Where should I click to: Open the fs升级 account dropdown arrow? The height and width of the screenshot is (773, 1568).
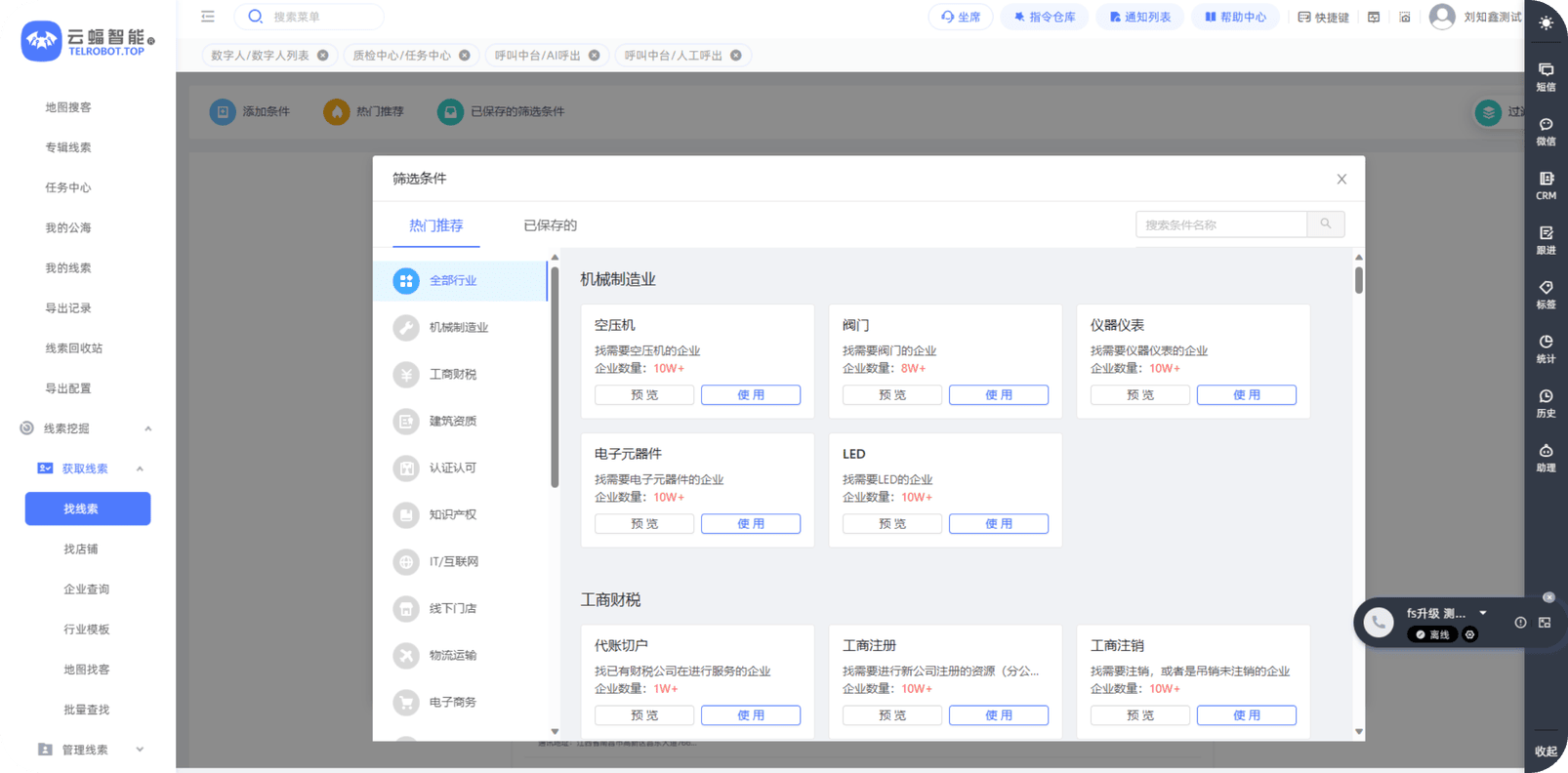pos(1482,613)
